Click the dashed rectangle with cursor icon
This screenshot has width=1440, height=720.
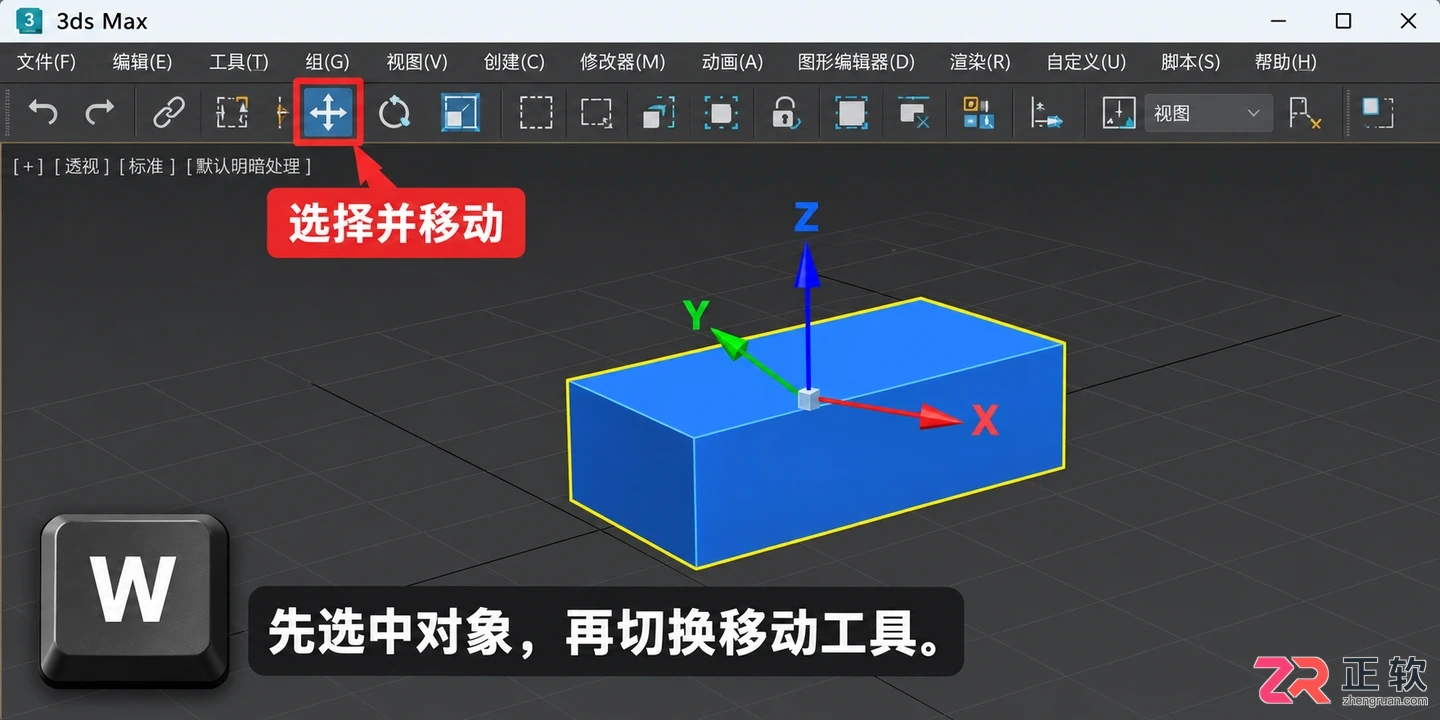(x=597, y=112)
